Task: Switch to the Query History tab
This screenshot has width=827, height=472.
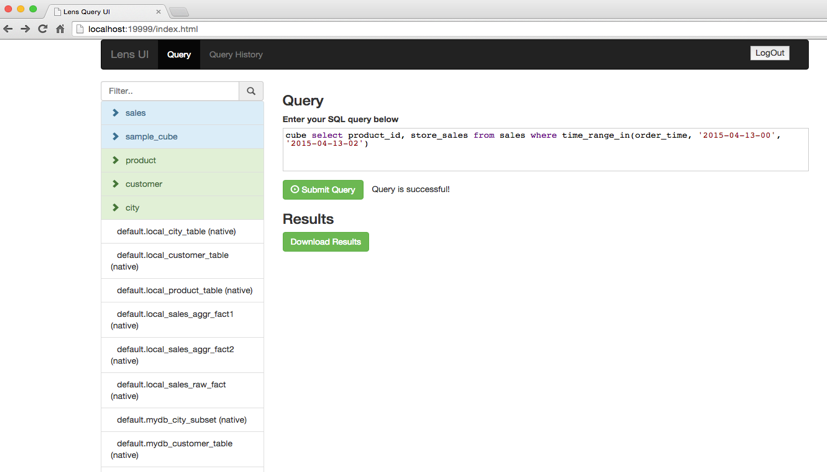Action: click(236, 55)
